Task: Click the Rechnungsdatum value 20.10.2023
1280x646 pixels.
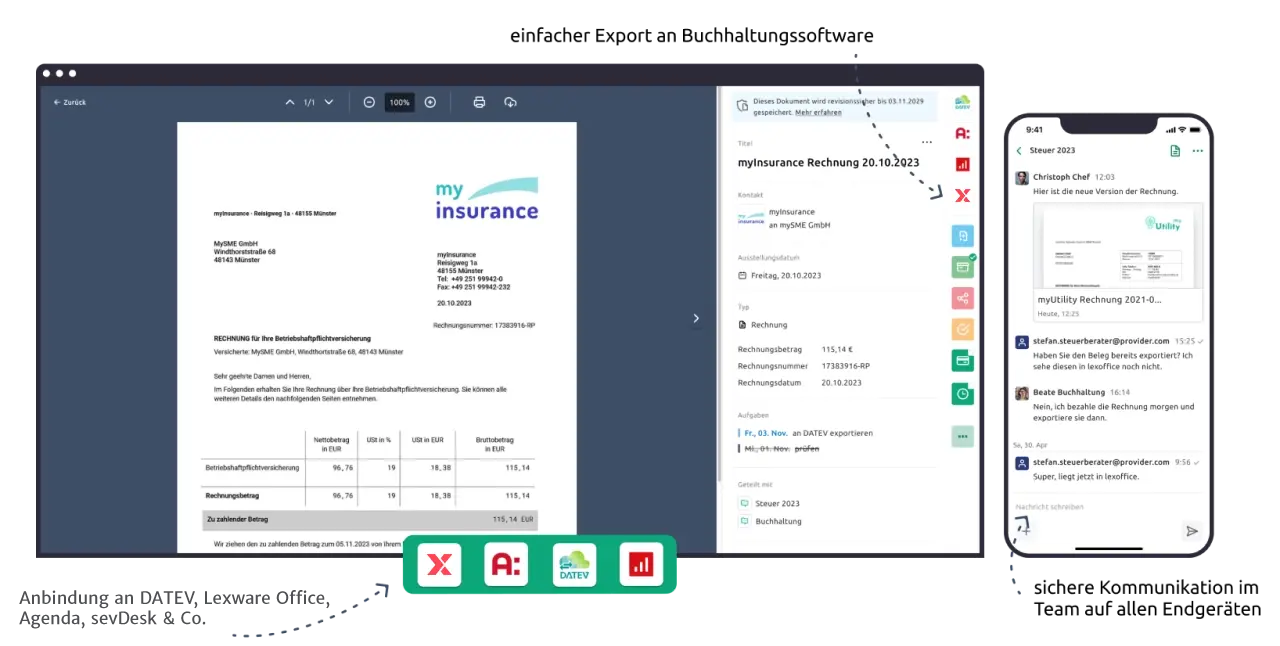Action: (x=842, y=383)
